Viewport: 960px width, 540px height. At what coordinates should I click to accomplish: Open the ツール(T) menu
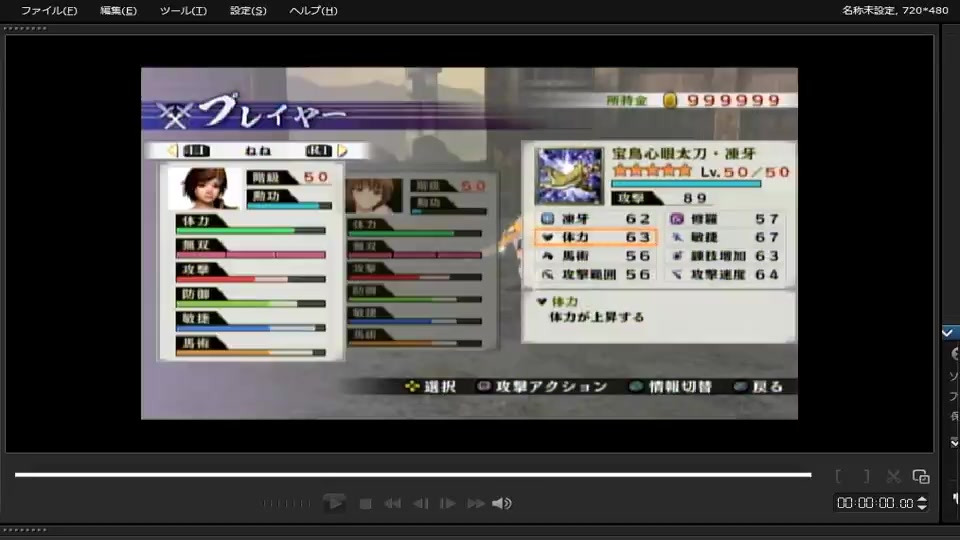point(183,10)
